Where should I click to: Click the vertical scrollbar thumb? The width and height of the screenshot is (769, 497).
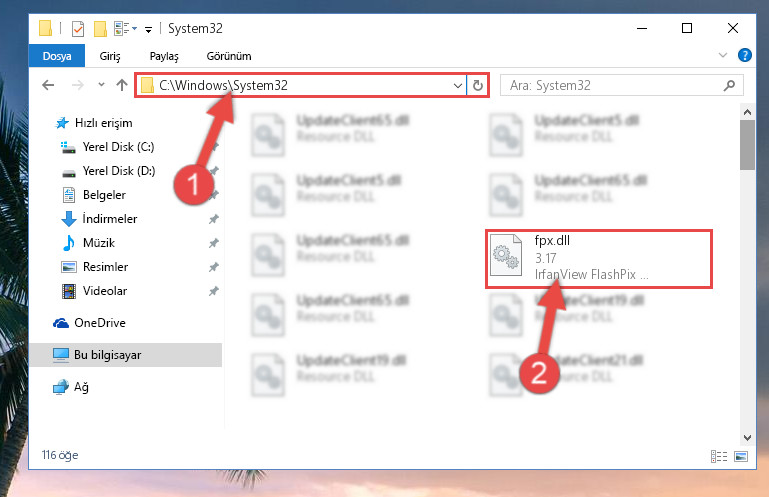click(747, 145)
